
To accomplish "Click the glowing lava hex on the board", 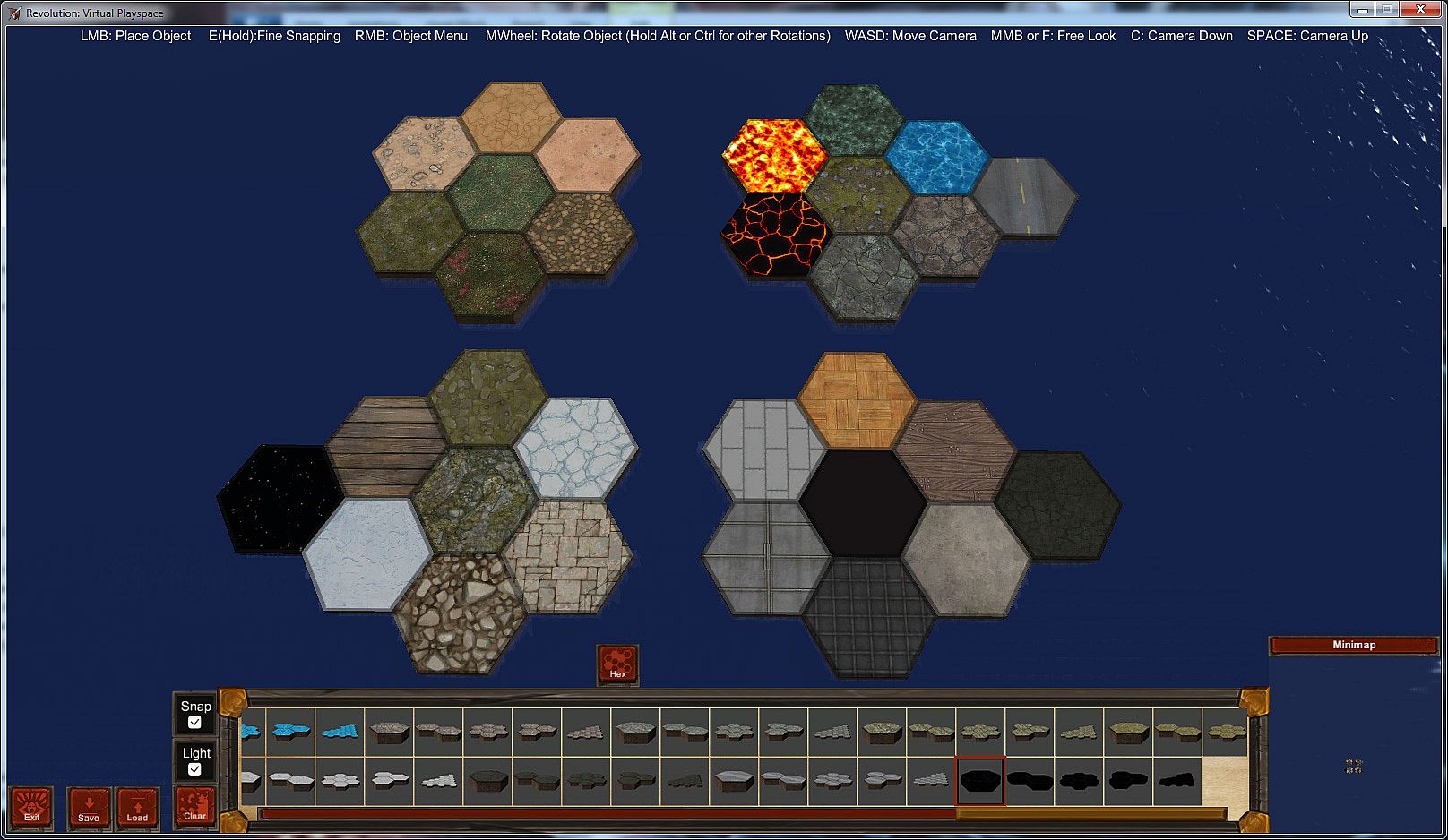I will point(774,156).
